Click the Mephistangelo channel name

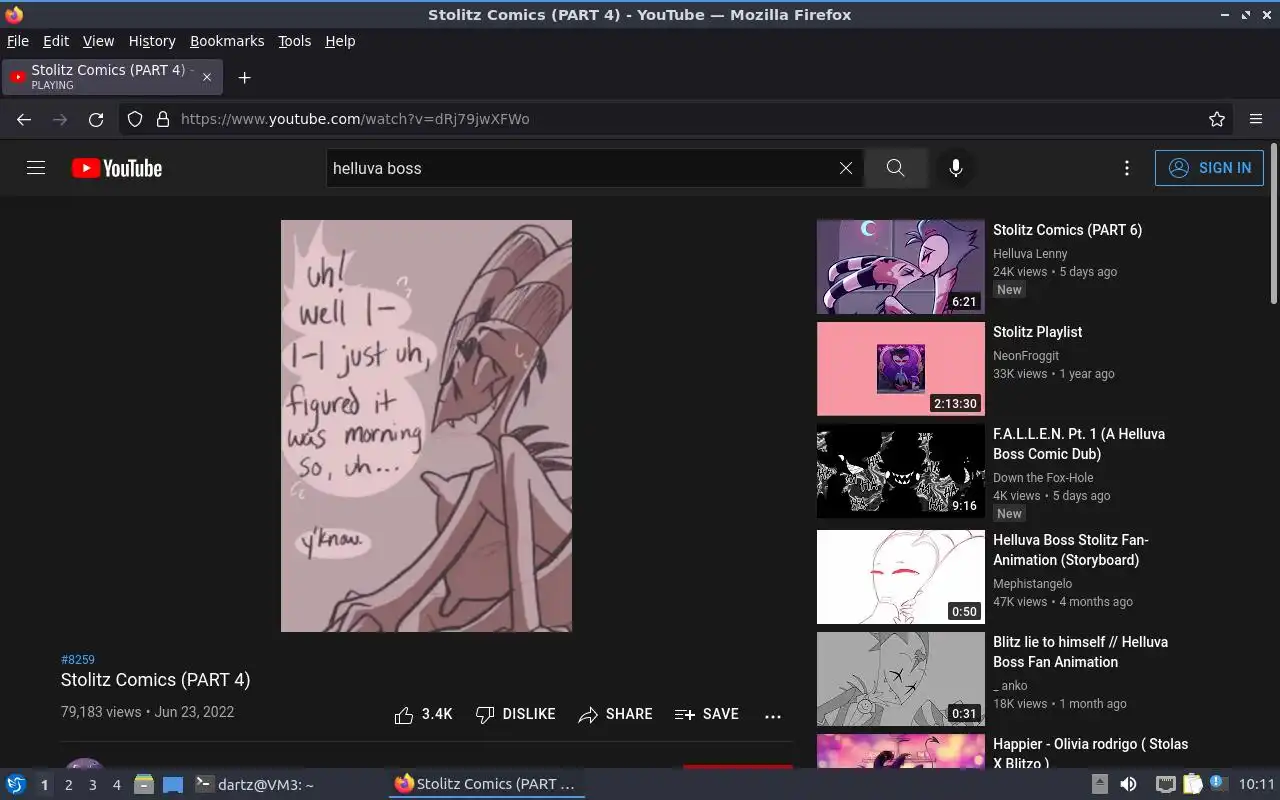coord(1032,584)
